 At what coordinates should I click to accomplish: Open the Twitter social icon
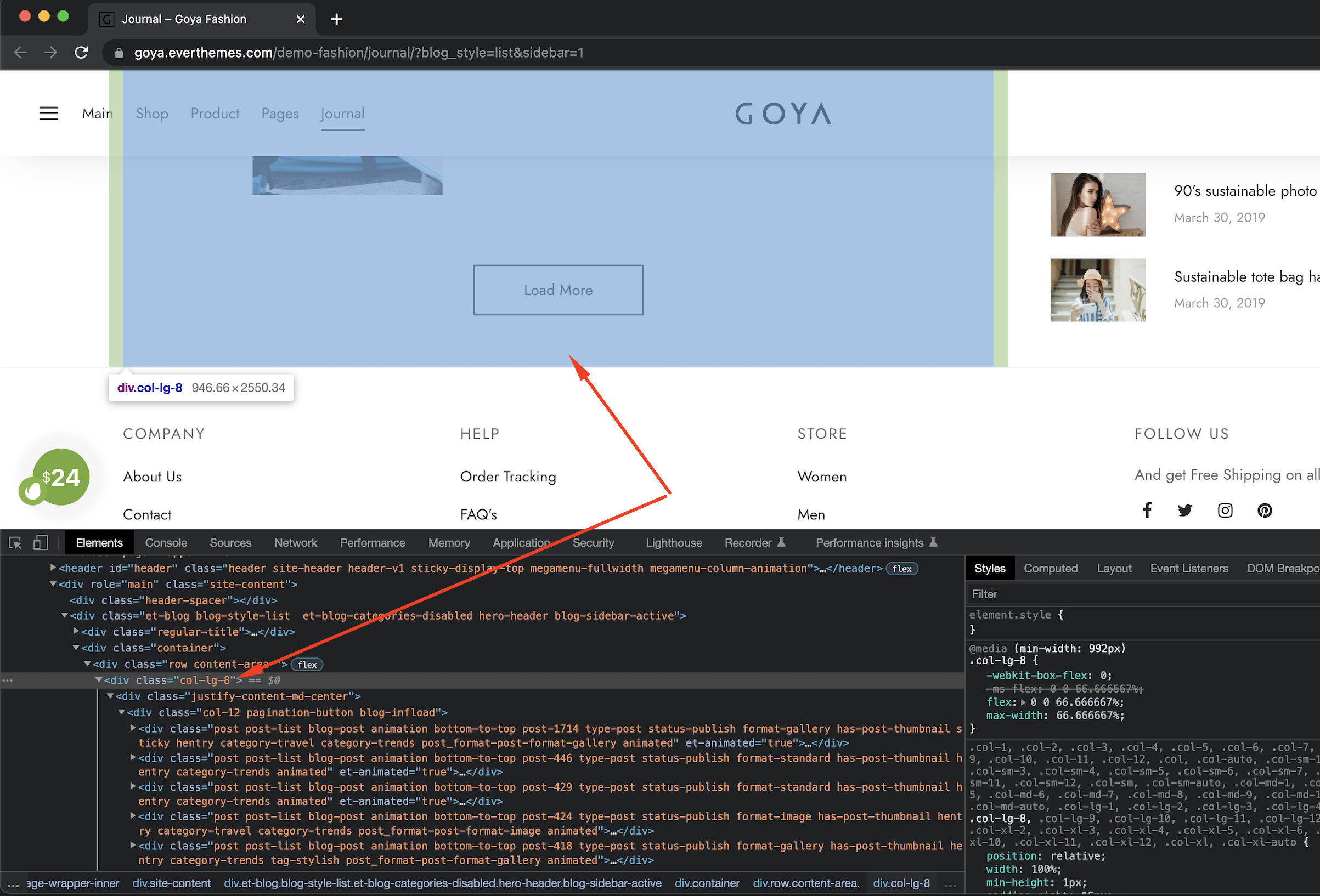tap(1185, 511)
